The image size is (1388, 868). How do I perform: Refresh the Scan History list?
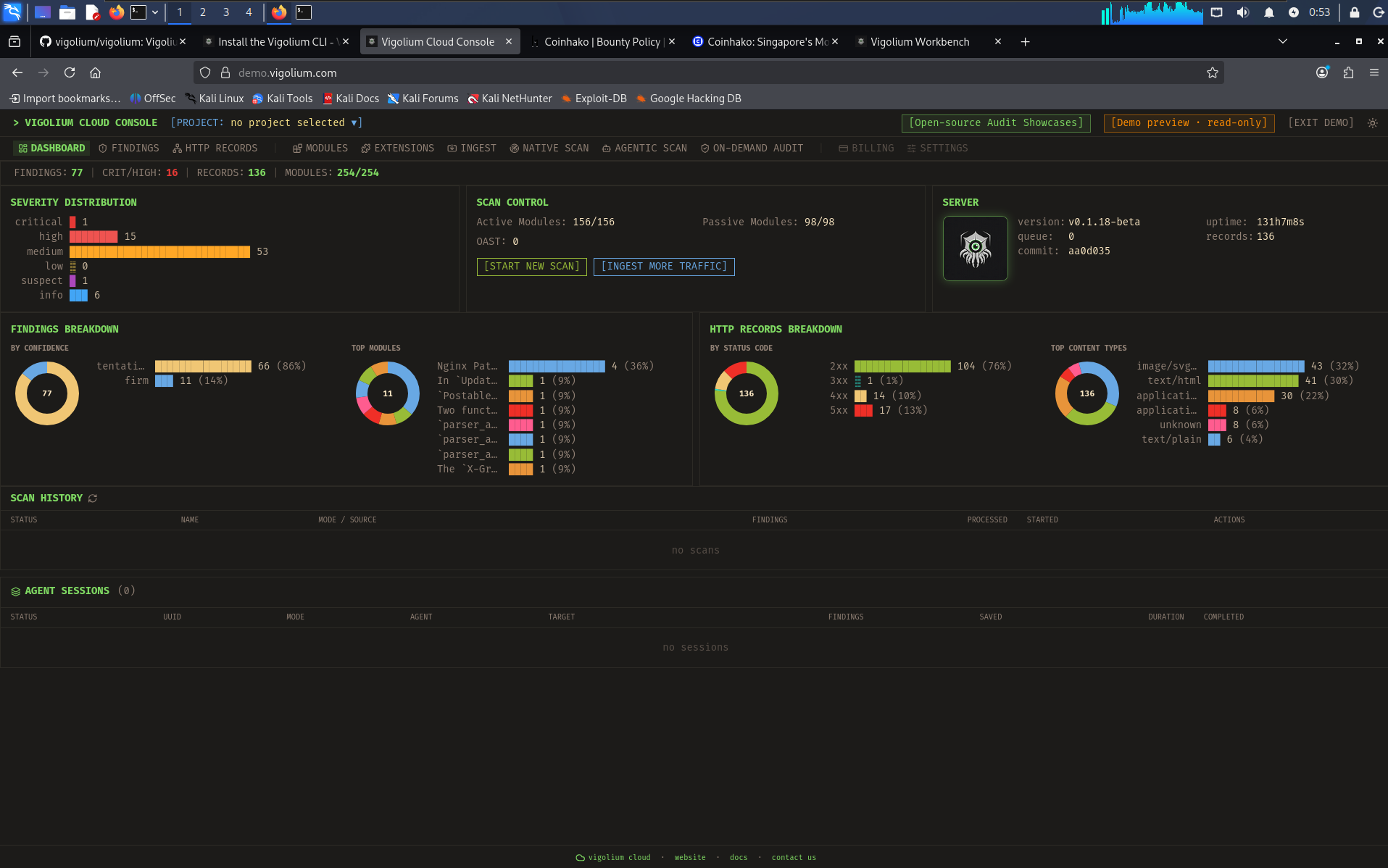point(93,498)
